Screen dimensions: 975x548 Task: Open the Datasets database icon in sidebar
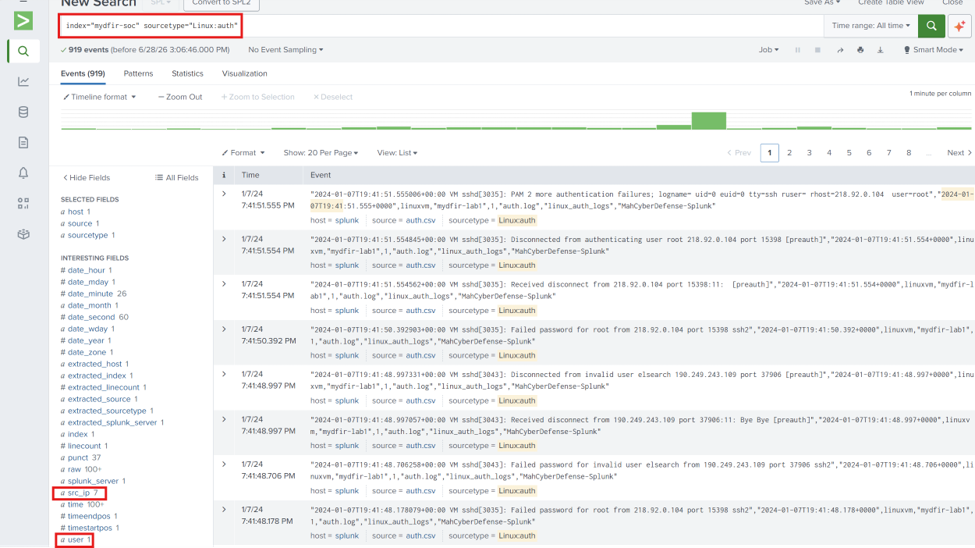(24, 112)
